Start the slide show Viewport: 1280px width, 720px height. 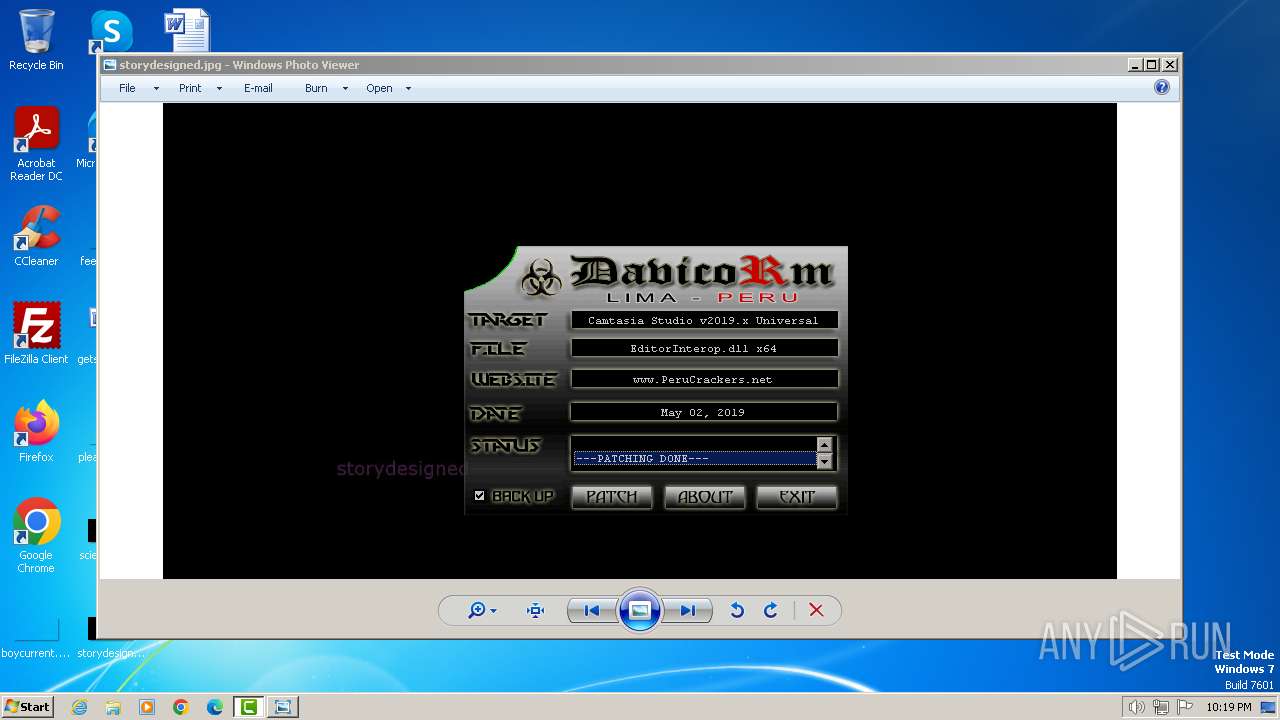point(640,610)
